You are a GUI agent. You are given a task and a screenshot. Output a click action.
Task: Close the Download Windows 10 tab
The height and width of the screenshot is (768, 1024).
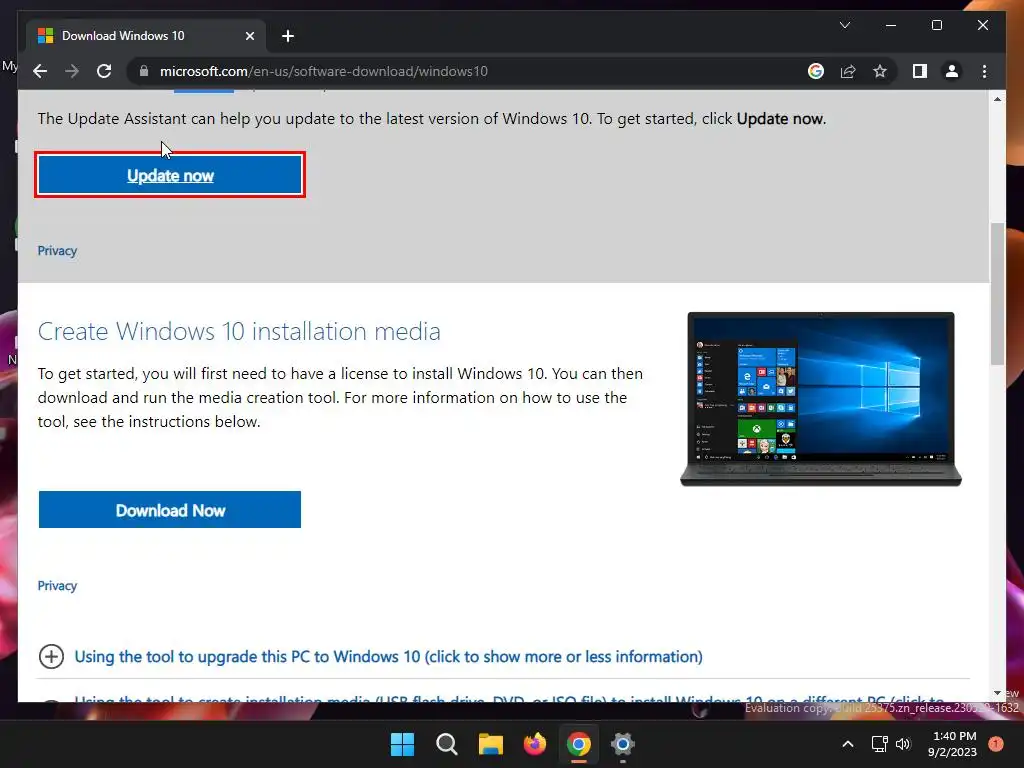click(249, 36)
